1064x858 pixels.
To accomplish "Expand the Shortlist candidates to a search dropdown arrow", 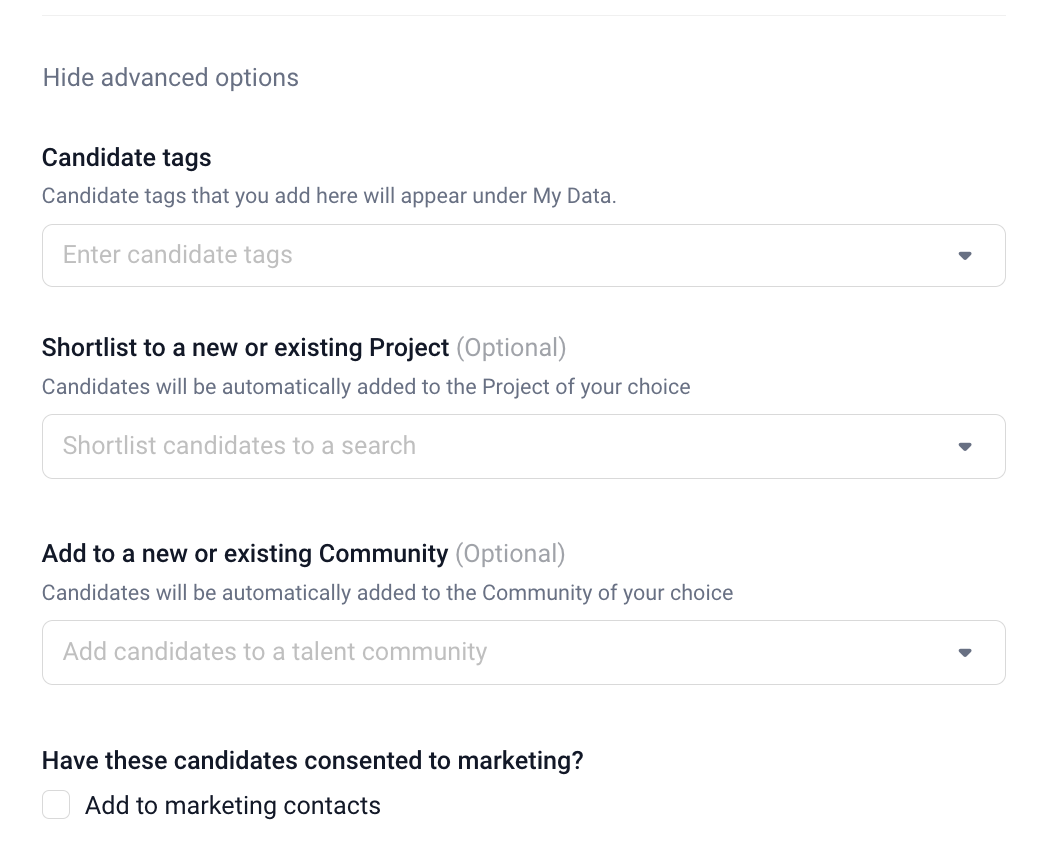I will coord(965,447).
